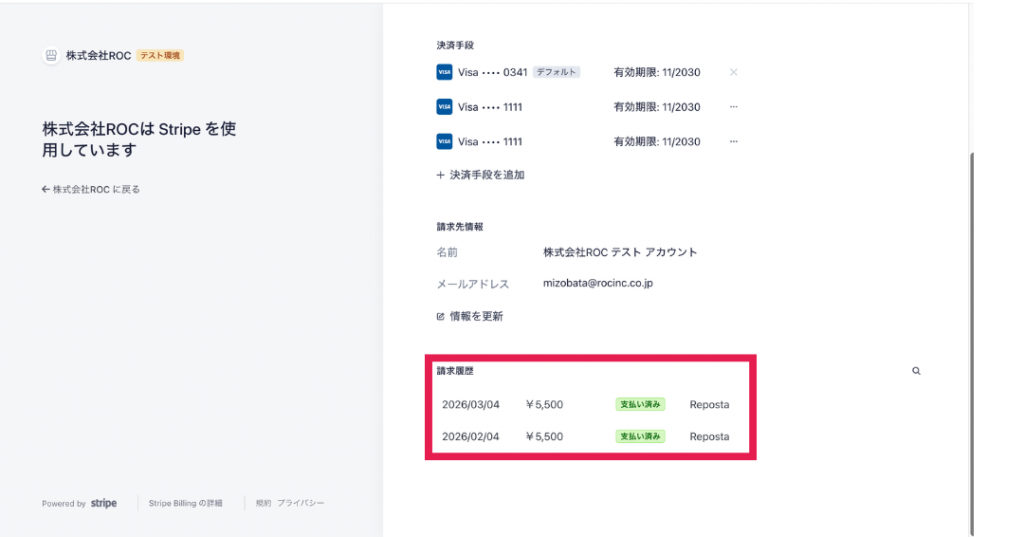Go back via 株式会社ROC に戻る link

(x=91, y=189)
